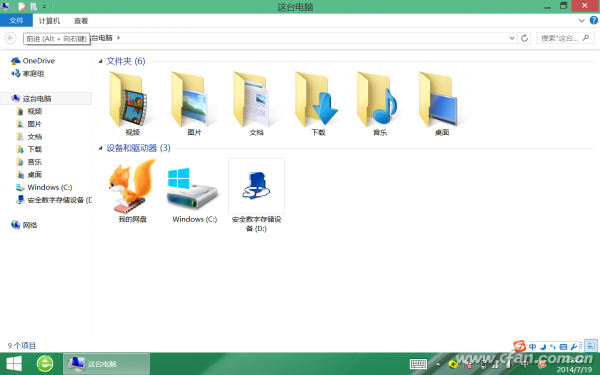Open the address bar history dropdown
Screen dimensions: 600x375
pos(512,38)
